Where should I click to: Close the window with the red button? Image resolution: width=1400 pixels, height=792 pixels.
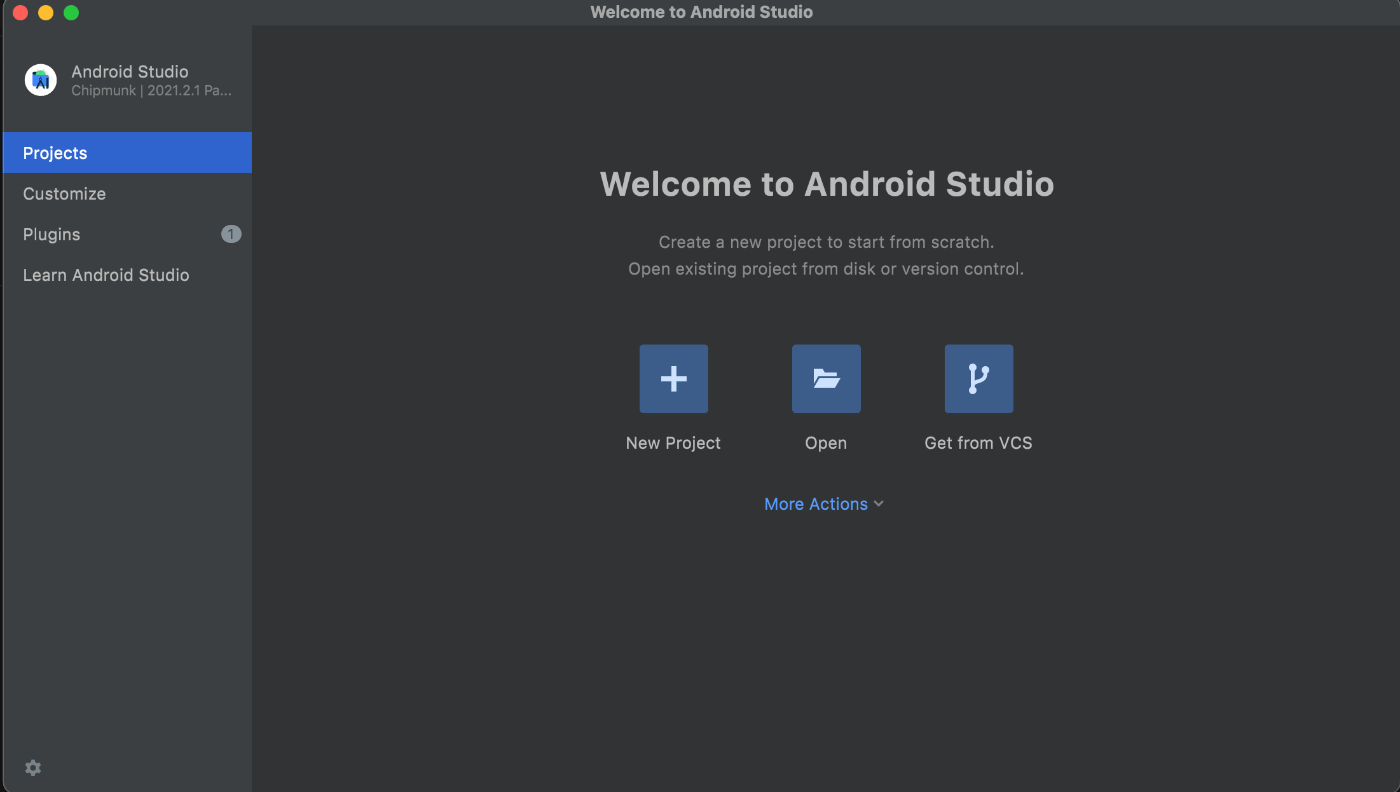pyautogui.click(x=20, y=13)
